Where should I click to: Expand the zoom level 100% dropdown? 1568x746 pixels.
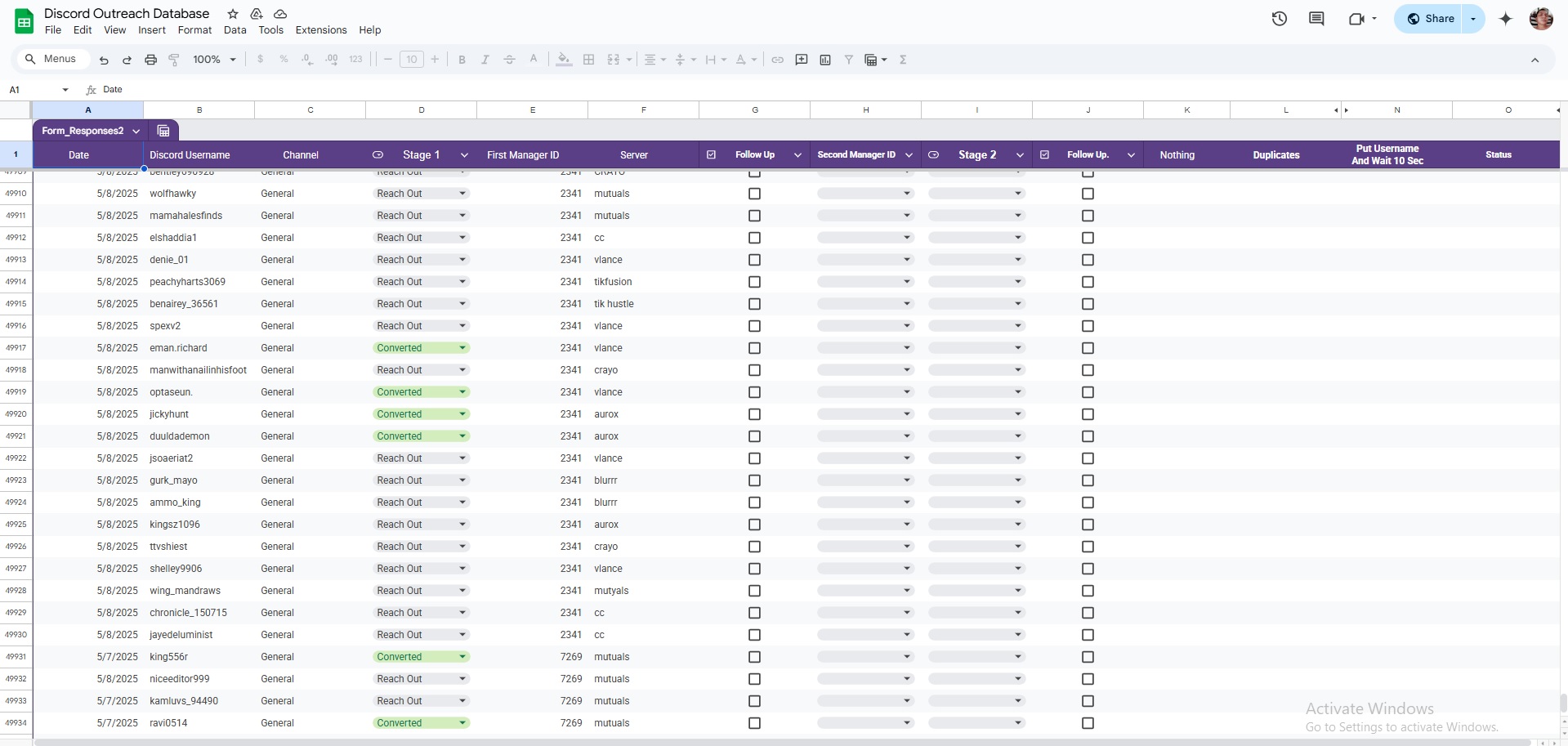coord(214,60)
